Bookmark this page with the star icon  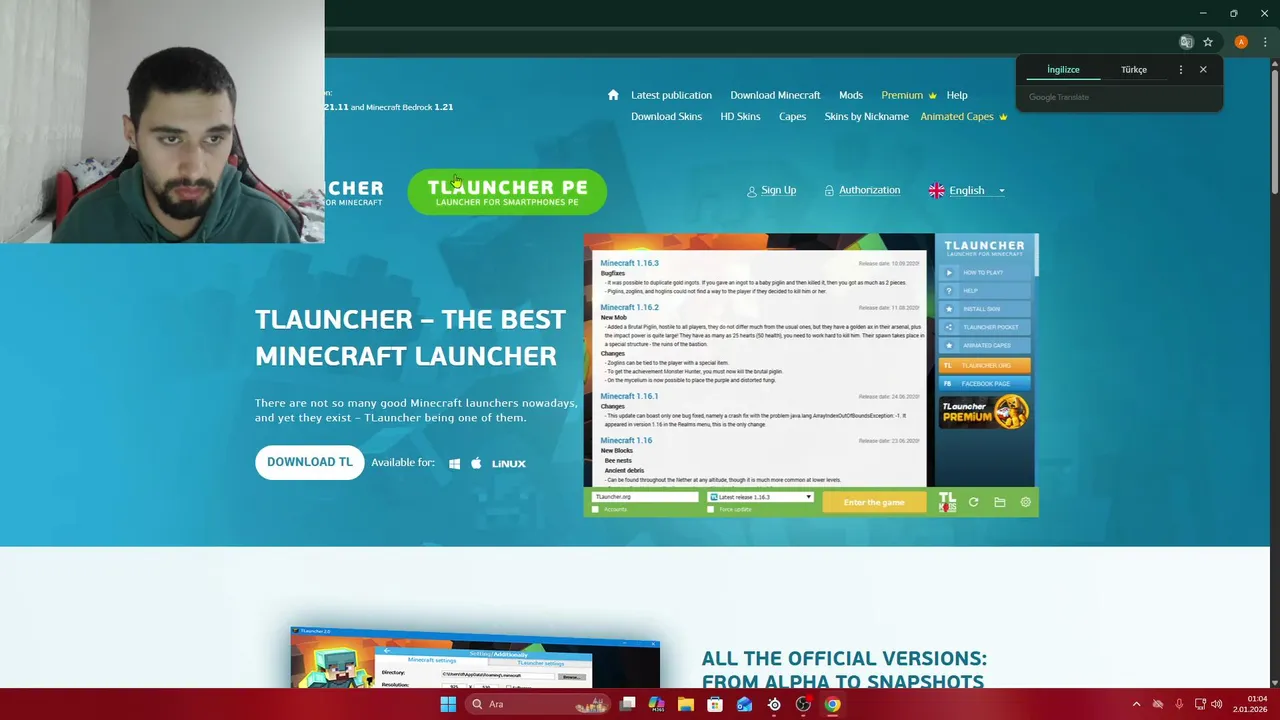tap(1208, 42)
